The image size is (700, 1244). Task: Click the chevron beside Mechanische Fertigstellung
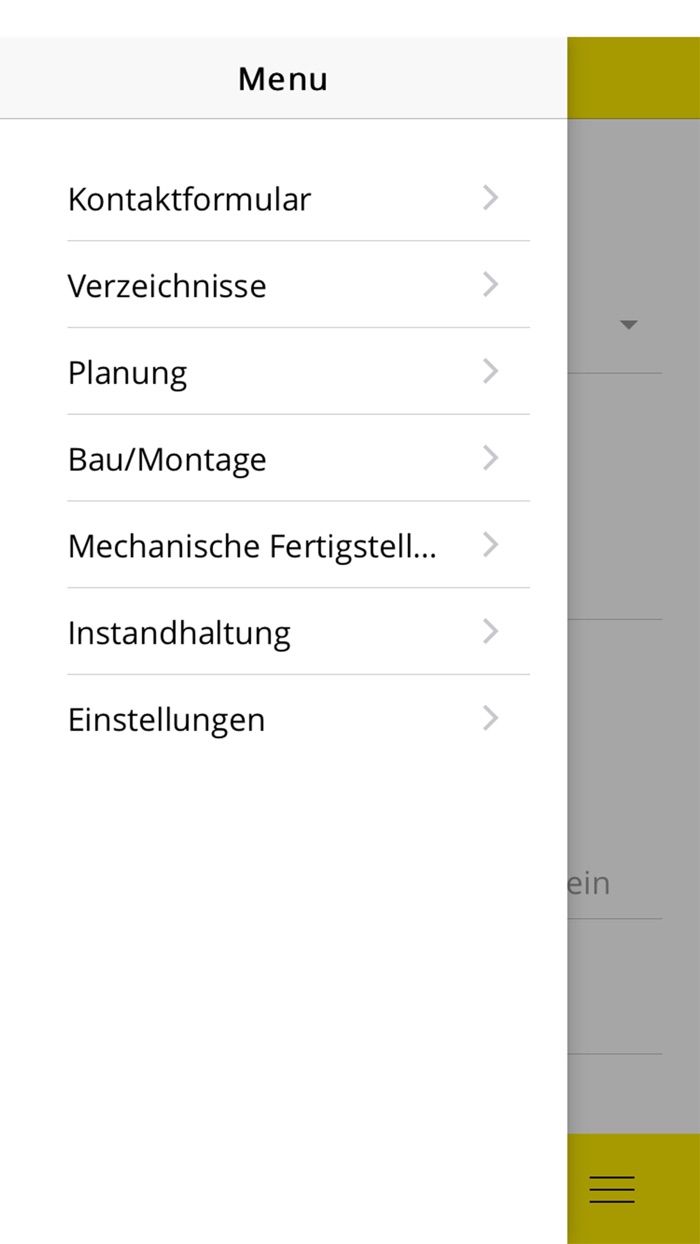(x=490, y=545)
